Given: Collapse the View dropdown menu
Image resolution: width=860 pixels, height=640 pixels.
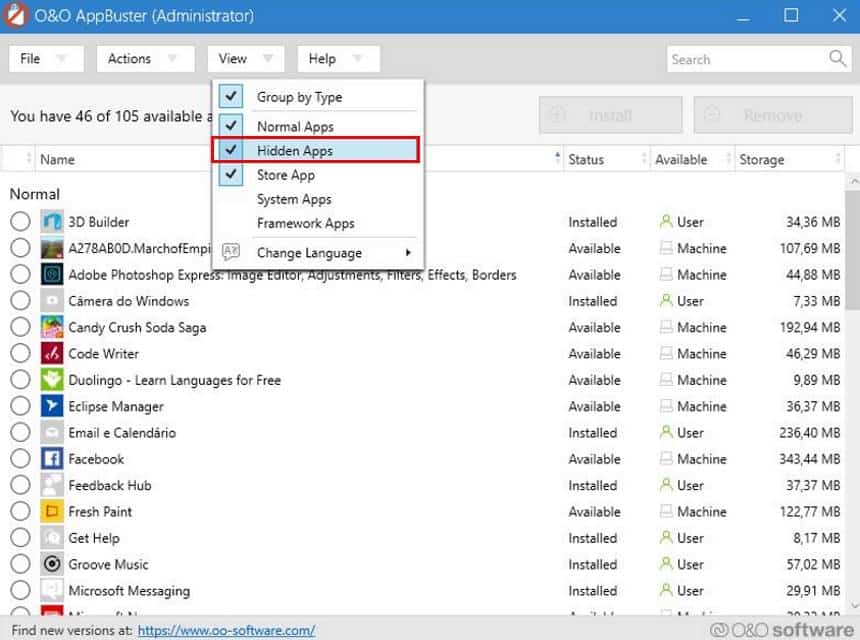Looking at the screenshot, I should tap(246, 59).
